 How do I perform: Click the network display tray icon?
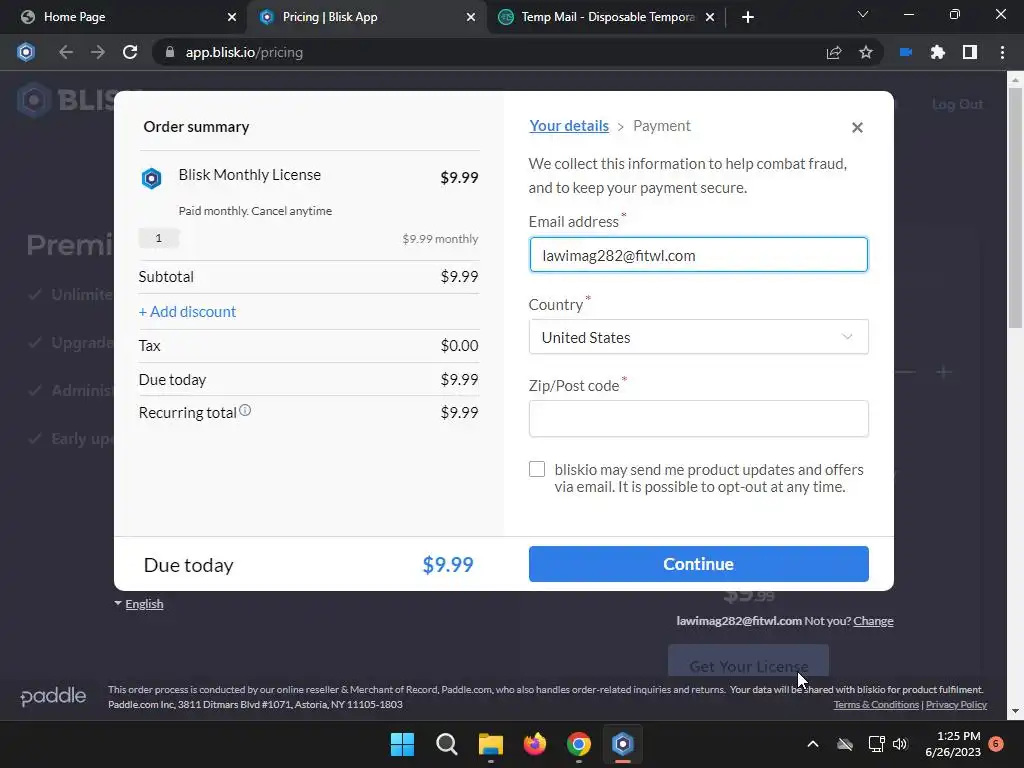pyautogui.click(x=876, y=744)
